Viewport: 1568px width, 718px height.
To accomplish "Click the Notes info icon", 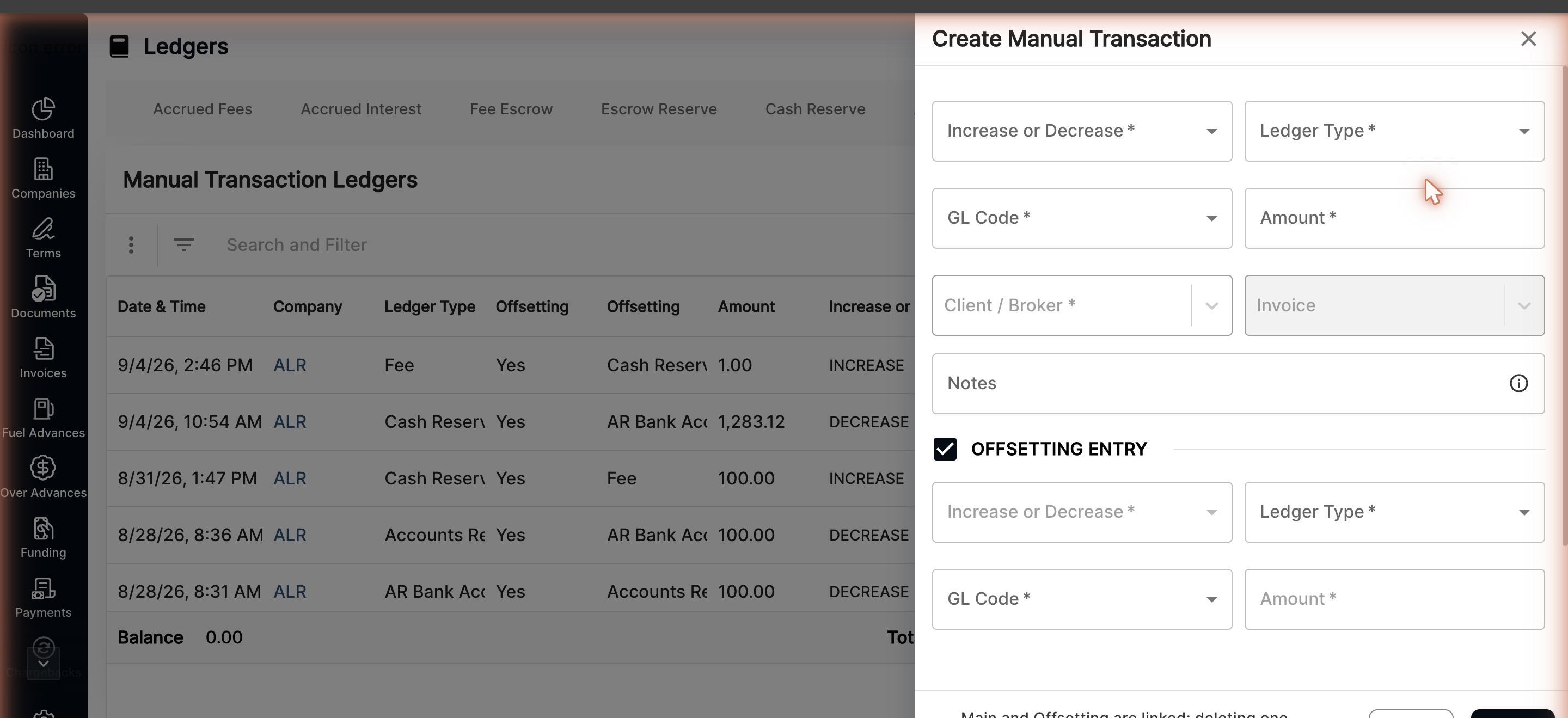I will [x=1518, y=383].
